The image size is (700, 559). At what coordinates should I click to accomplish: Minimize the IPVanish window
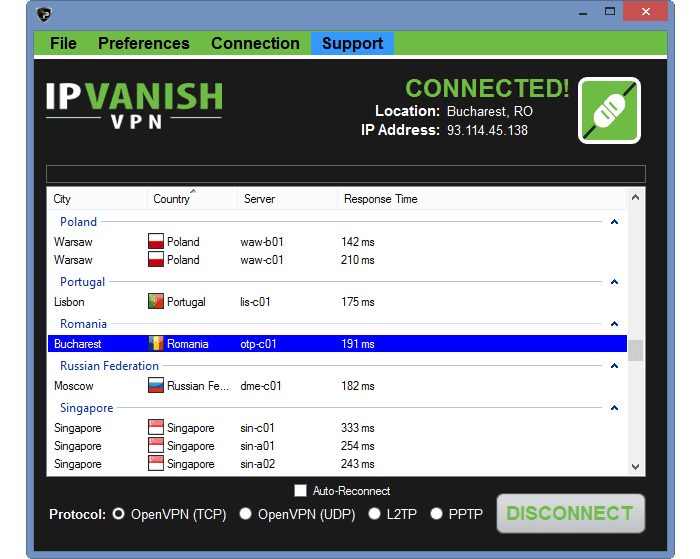[583, 12]
